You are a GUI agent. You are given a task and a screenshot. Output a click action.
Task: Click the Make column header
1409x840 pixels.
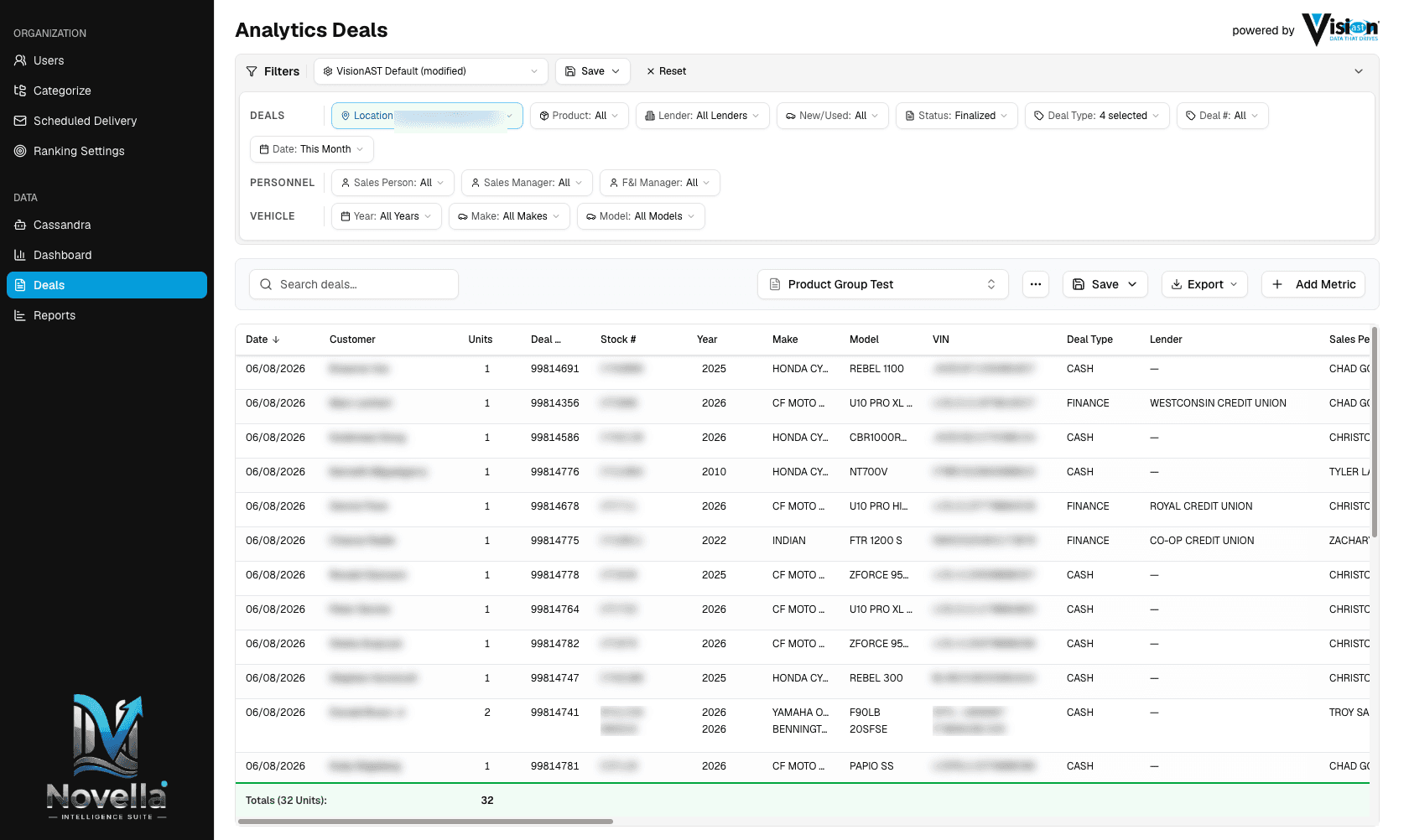[x=785, y=340]
